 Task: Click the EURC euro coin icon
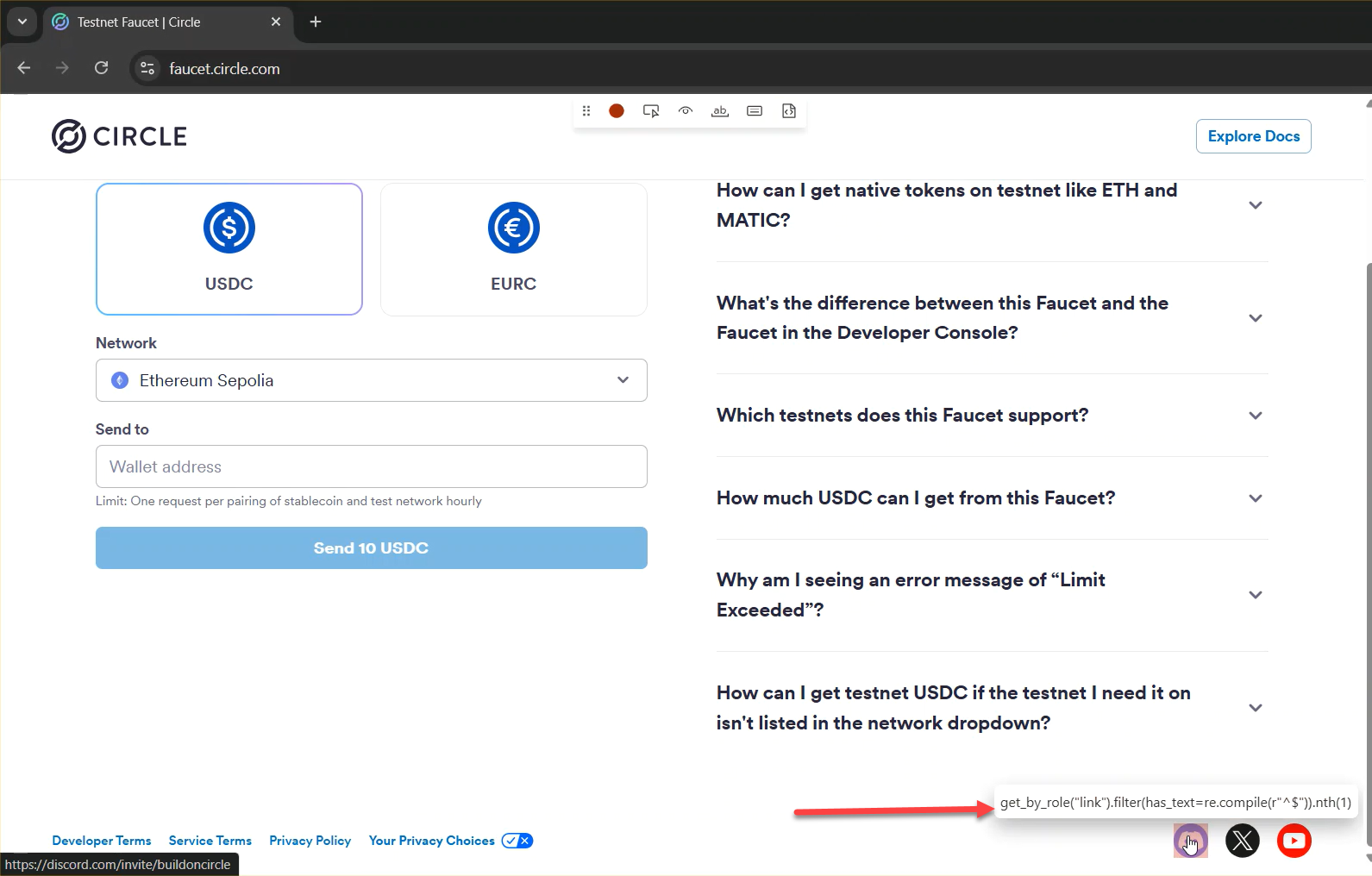[514, 228]
